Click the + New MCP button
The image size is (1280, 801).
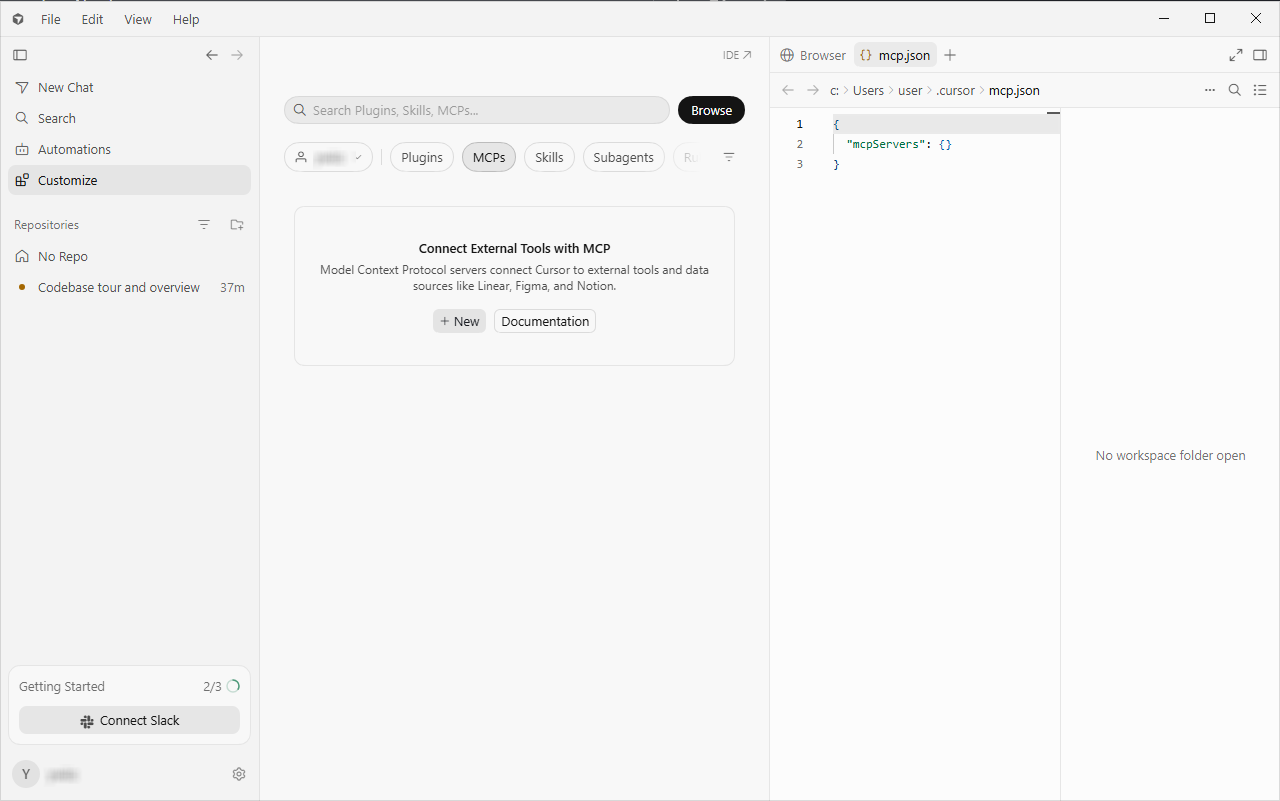(x=459, y=321)
